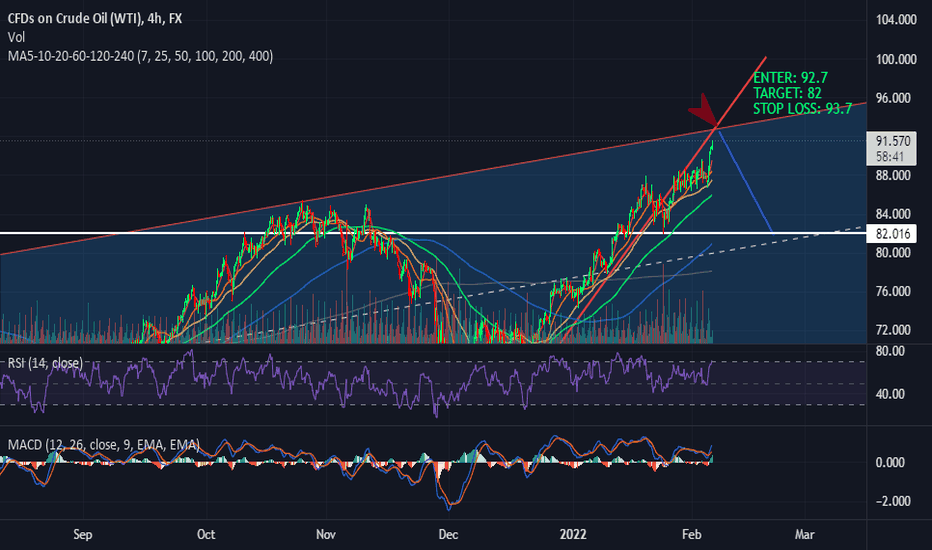
Task: Open the MA5-10-20-60-120-240 indicator legend
Action: click(140, 56)
